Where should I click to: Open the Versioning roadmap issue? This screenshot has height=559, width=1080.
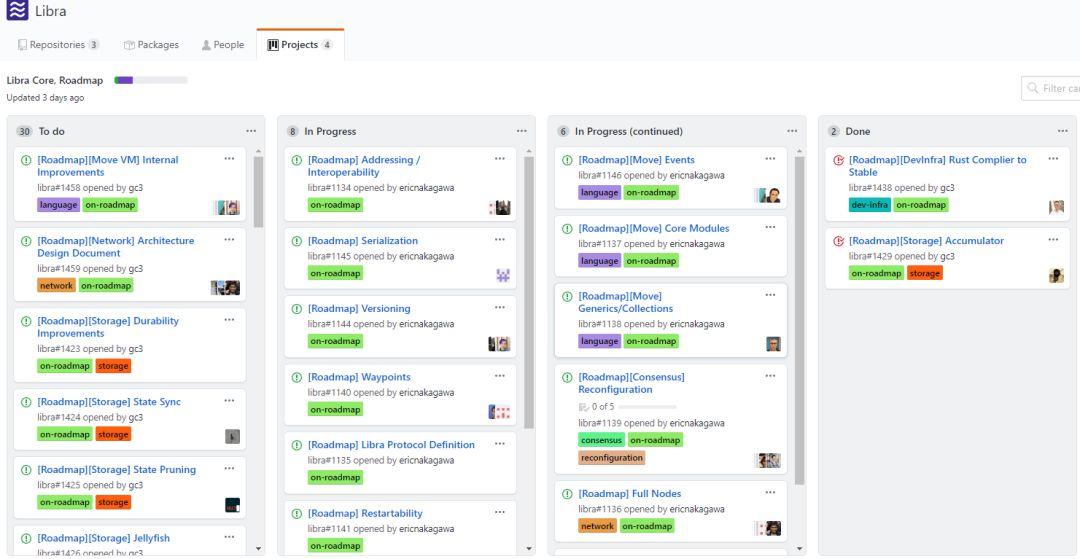(359, 308)
